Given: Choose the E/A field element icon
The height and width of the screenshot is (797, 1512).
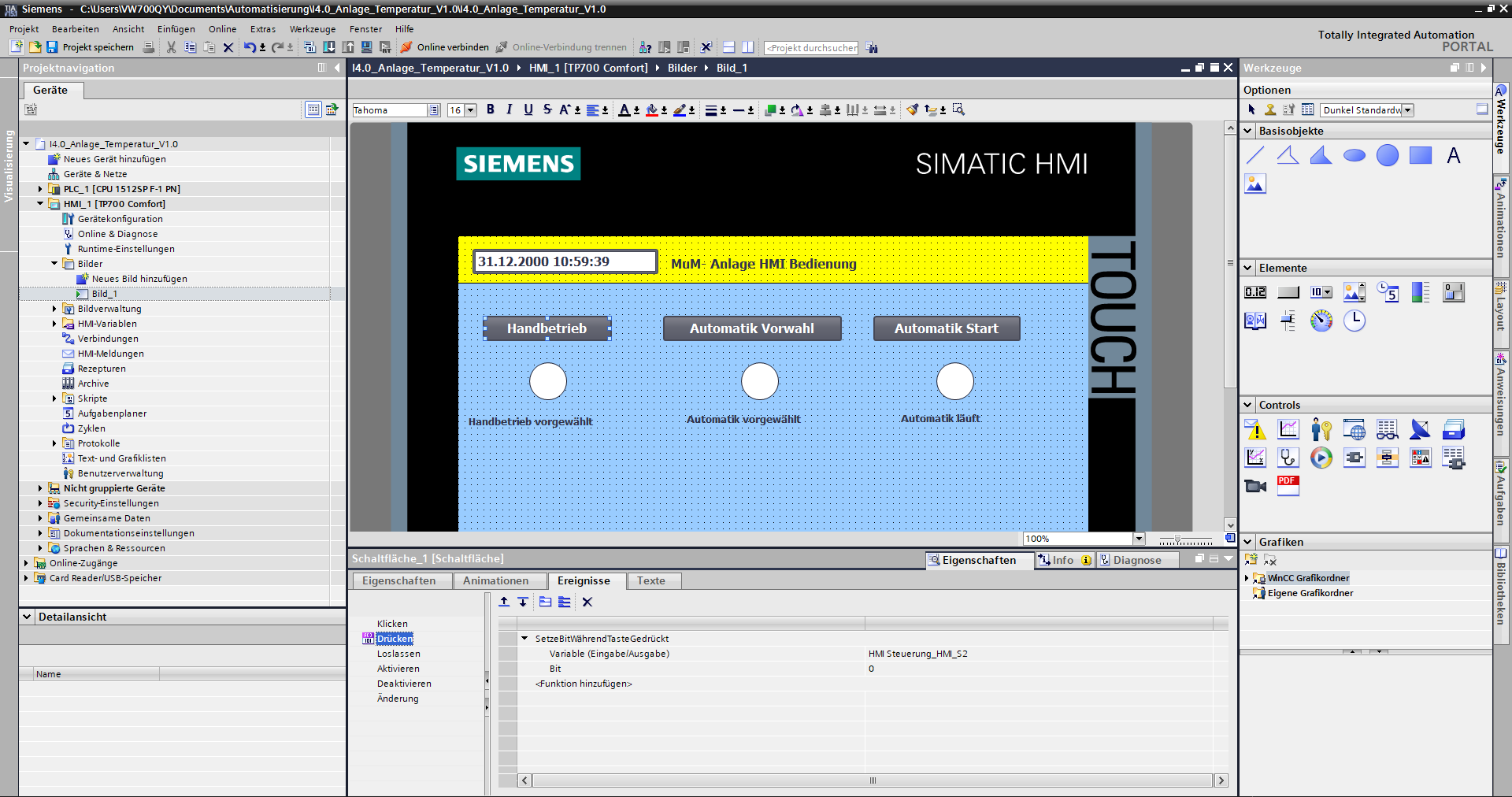Looking at the screenshot, I should [1255, 292].
